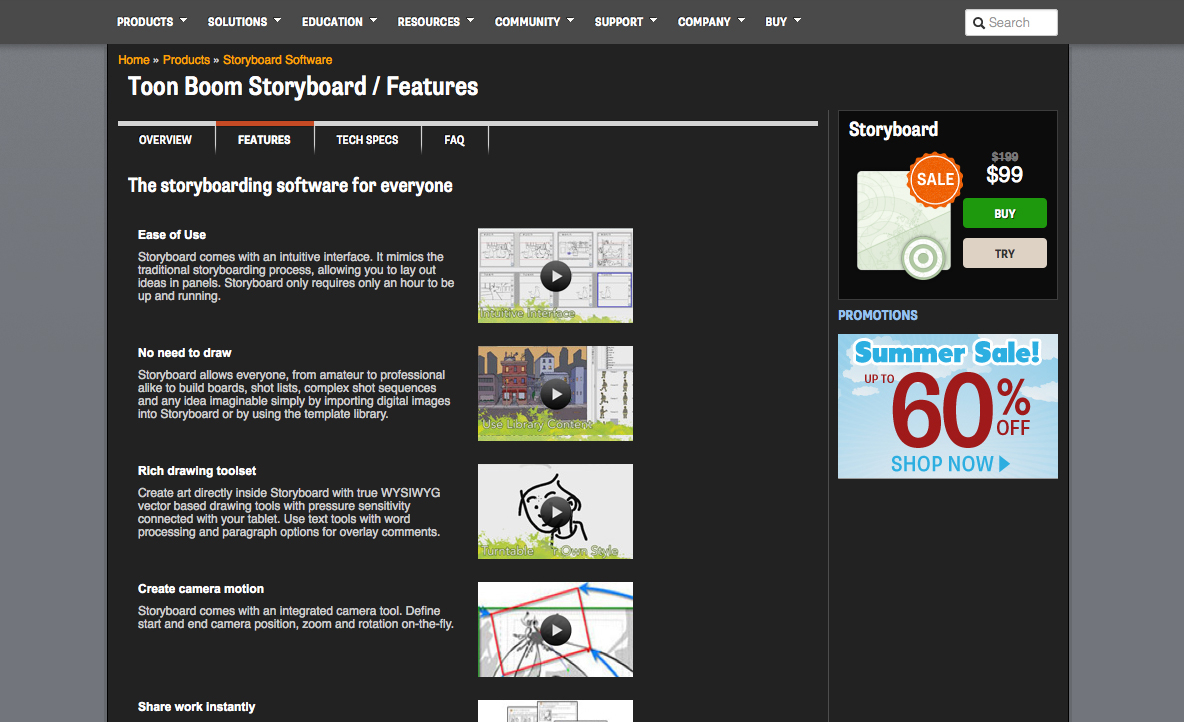
Task: Click the Rich drawing toolset heading
Action: click(x=196, y=471)
